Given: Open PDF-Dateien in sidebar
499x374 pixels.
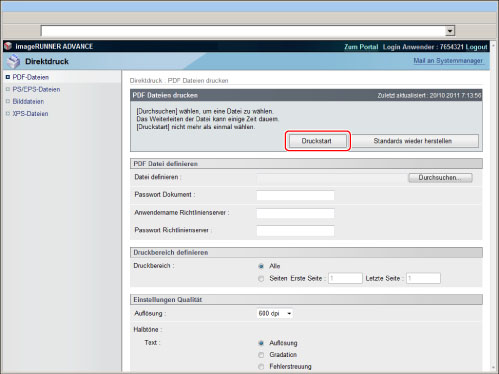Looking at the screenshot, I should (30, 77).
